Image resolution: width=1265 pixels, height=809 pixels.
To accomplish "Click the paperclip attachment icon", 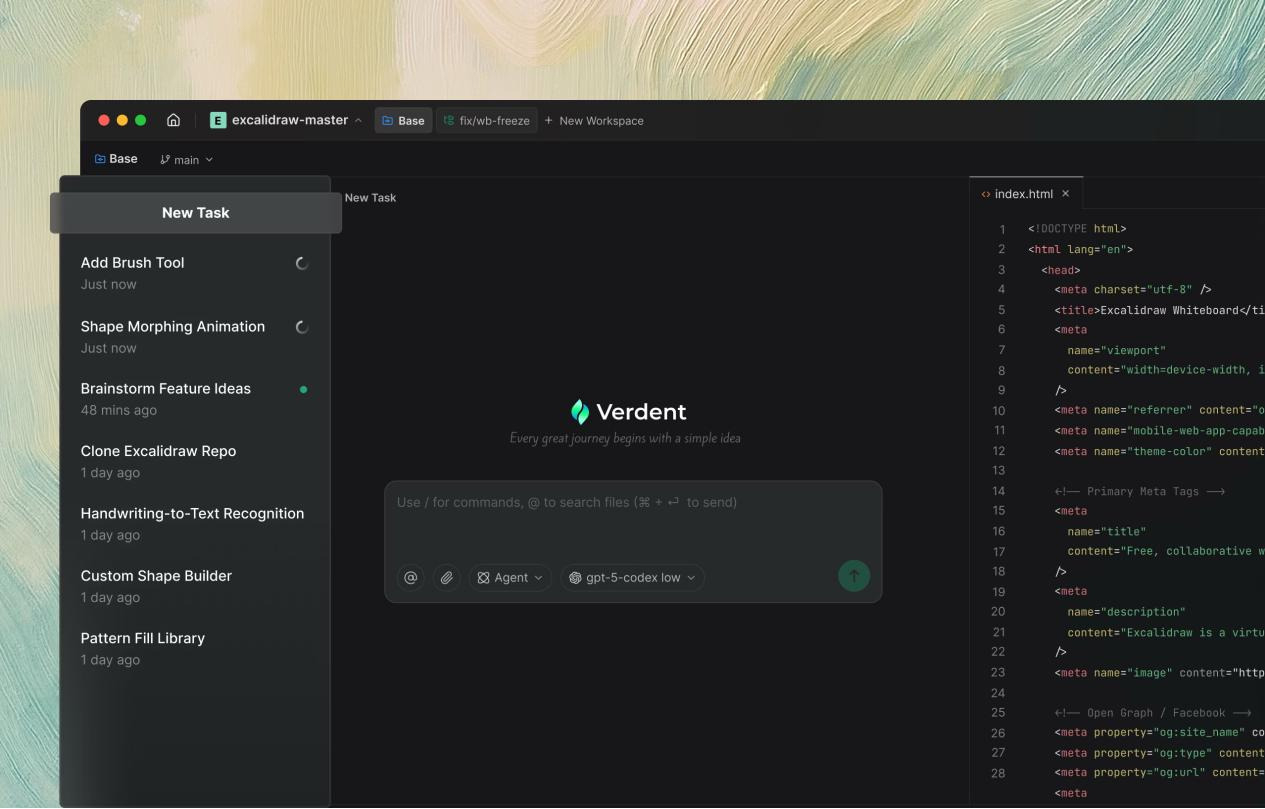I will tap(446, 577).
